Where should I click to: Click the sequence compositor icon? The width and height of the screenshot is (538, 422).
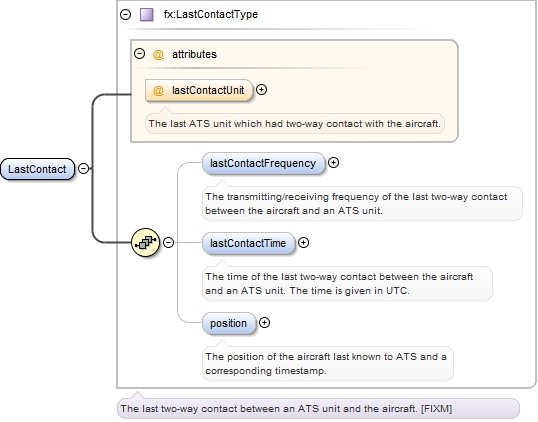click(145, 243)
